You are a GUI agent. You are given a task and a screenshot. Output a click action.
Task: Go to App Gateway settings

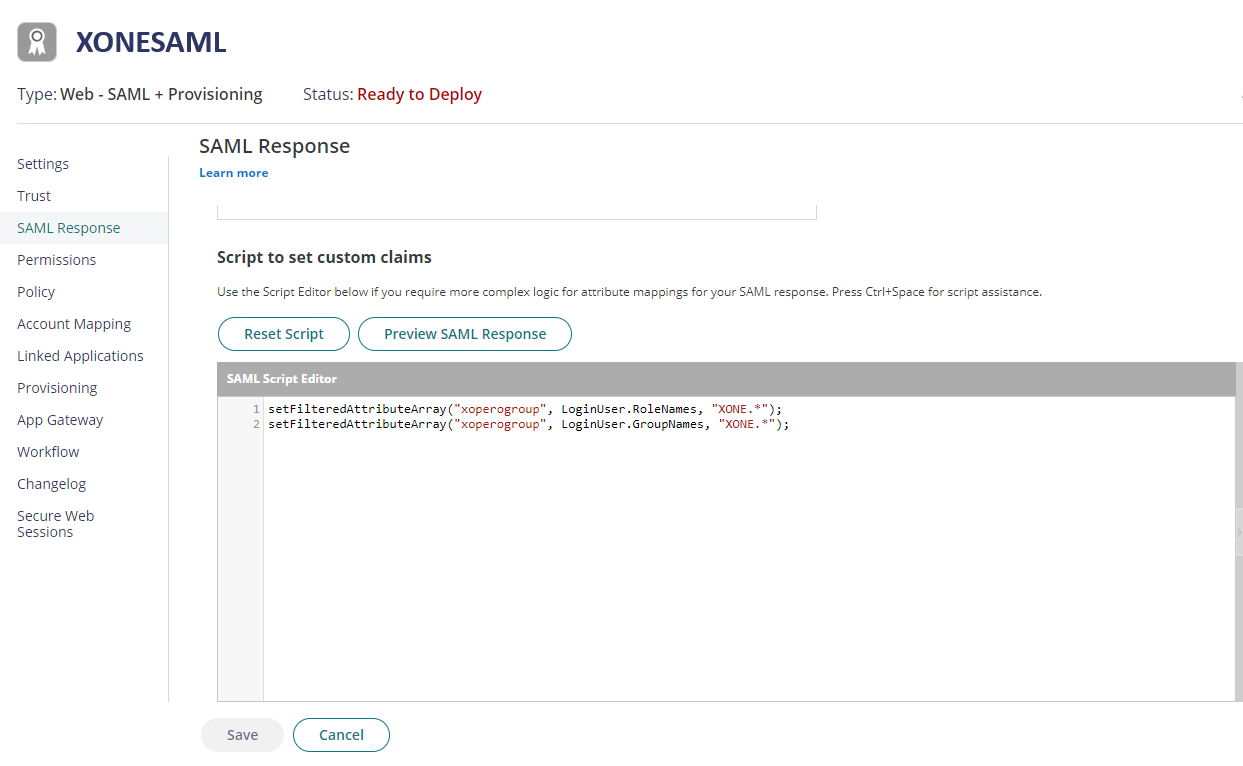[60, 420]
